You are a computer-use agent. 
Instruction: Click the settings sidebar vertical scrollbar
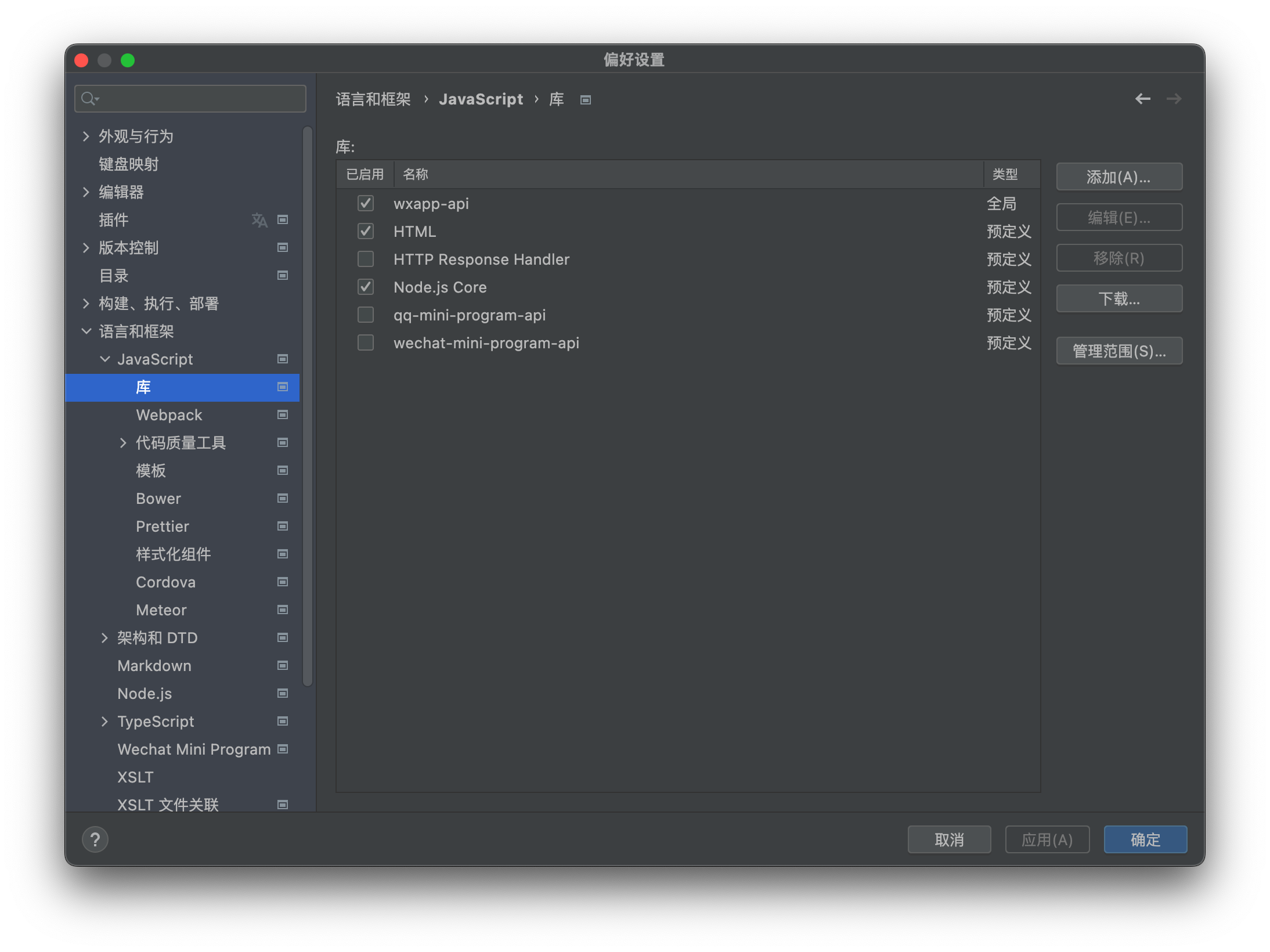(308, 406)
